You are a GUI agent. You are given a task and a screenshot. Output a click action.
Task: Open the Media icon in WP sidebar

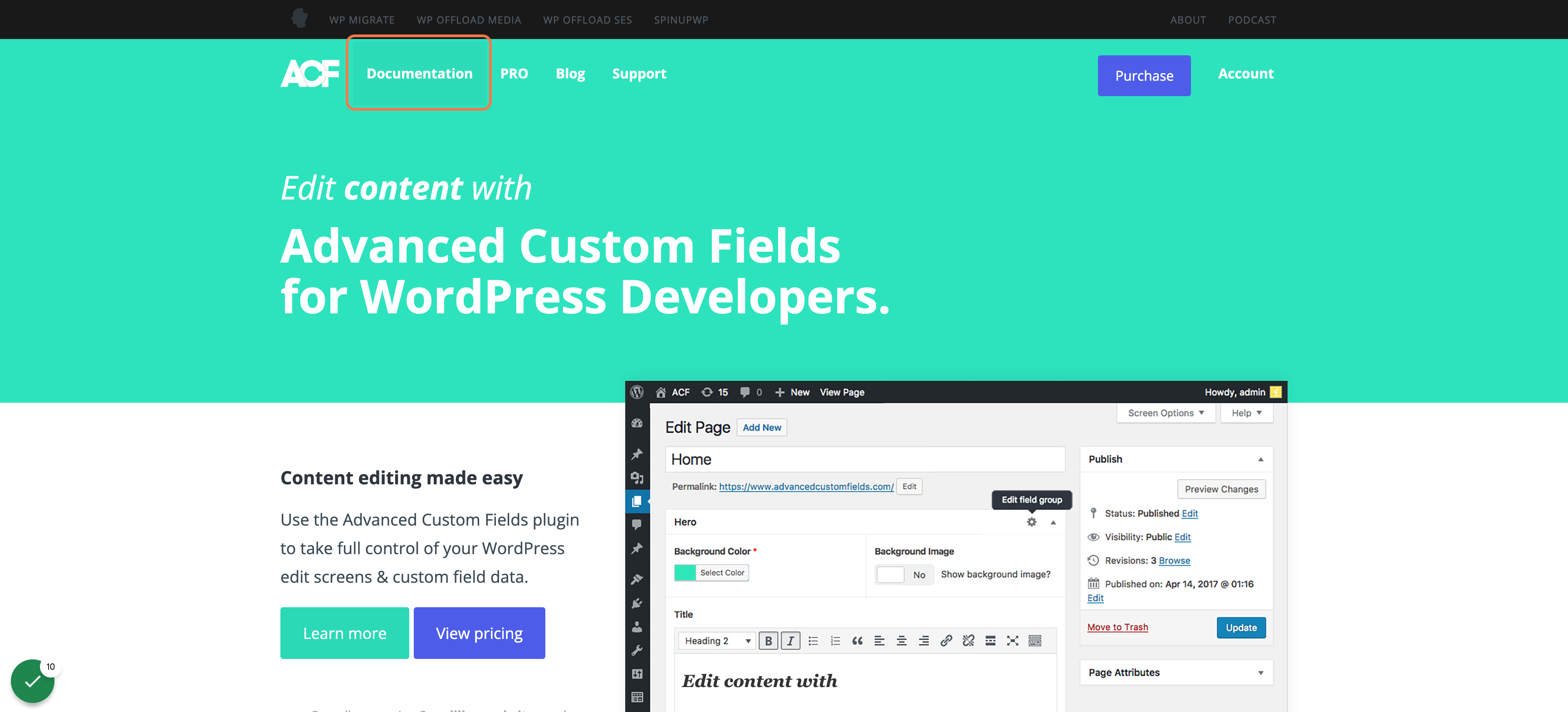click(x=637, y=478)
